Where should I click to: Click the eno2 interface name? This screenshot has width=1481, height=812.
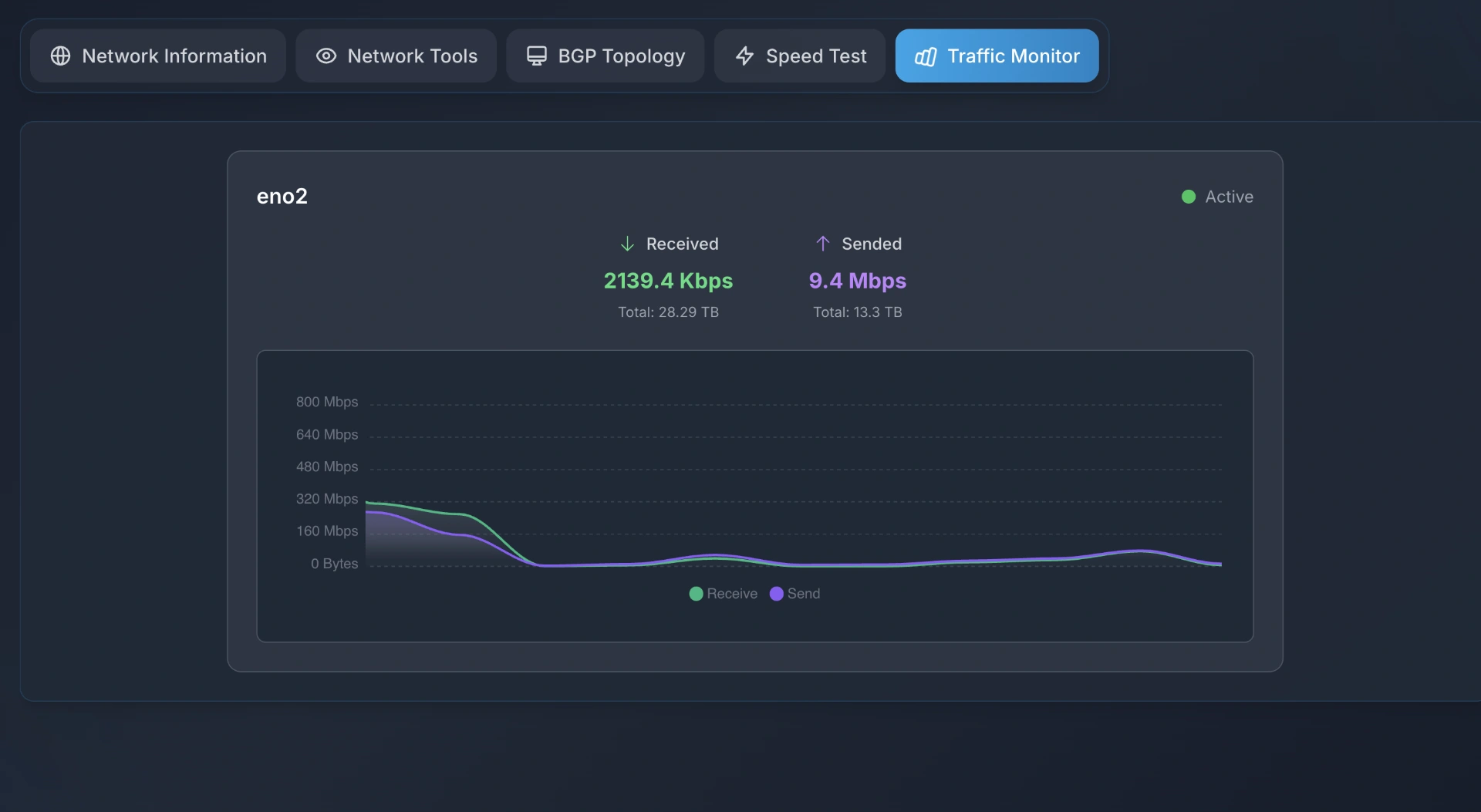point(282,197)
